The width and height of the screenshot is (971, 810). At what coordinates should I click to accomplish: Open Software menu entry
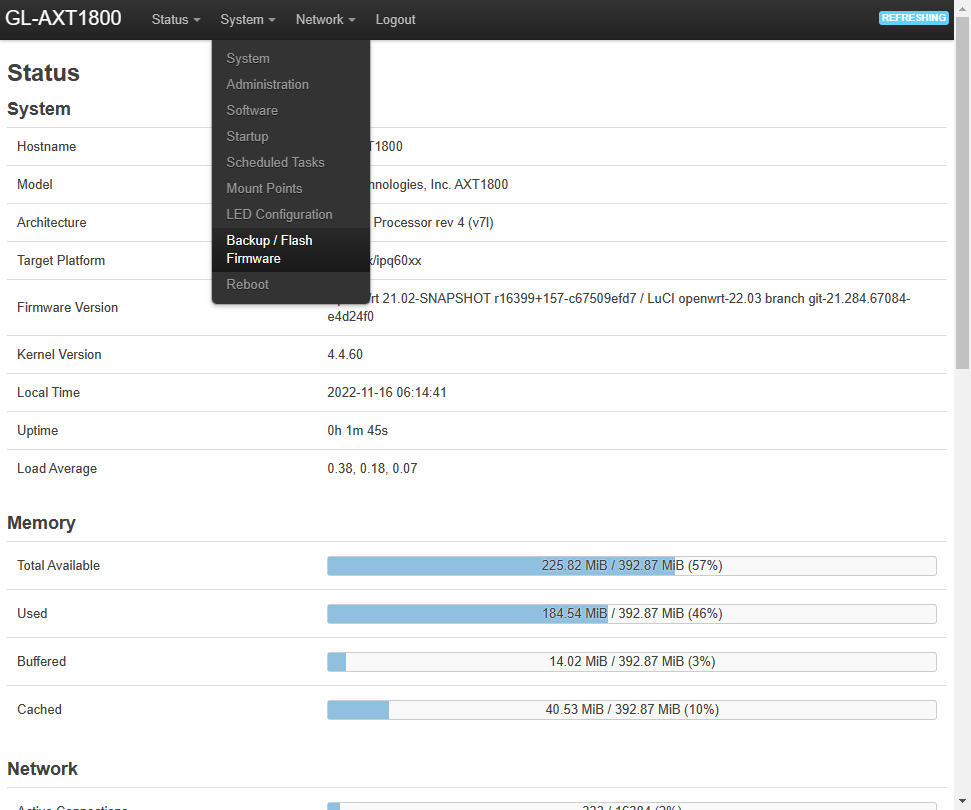290,110
